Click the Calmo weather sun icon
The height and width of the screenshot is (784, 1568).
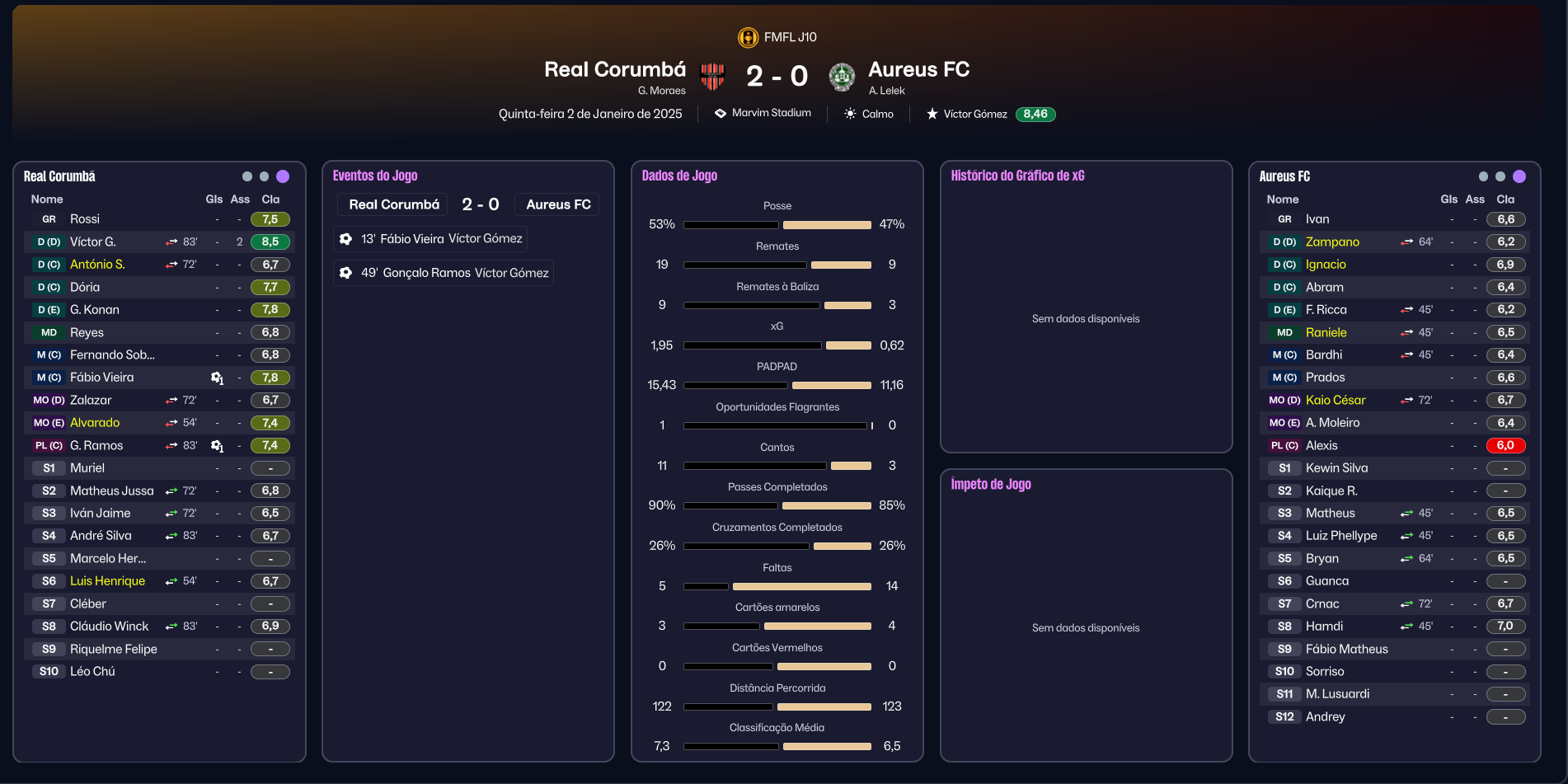pos(850,114)
